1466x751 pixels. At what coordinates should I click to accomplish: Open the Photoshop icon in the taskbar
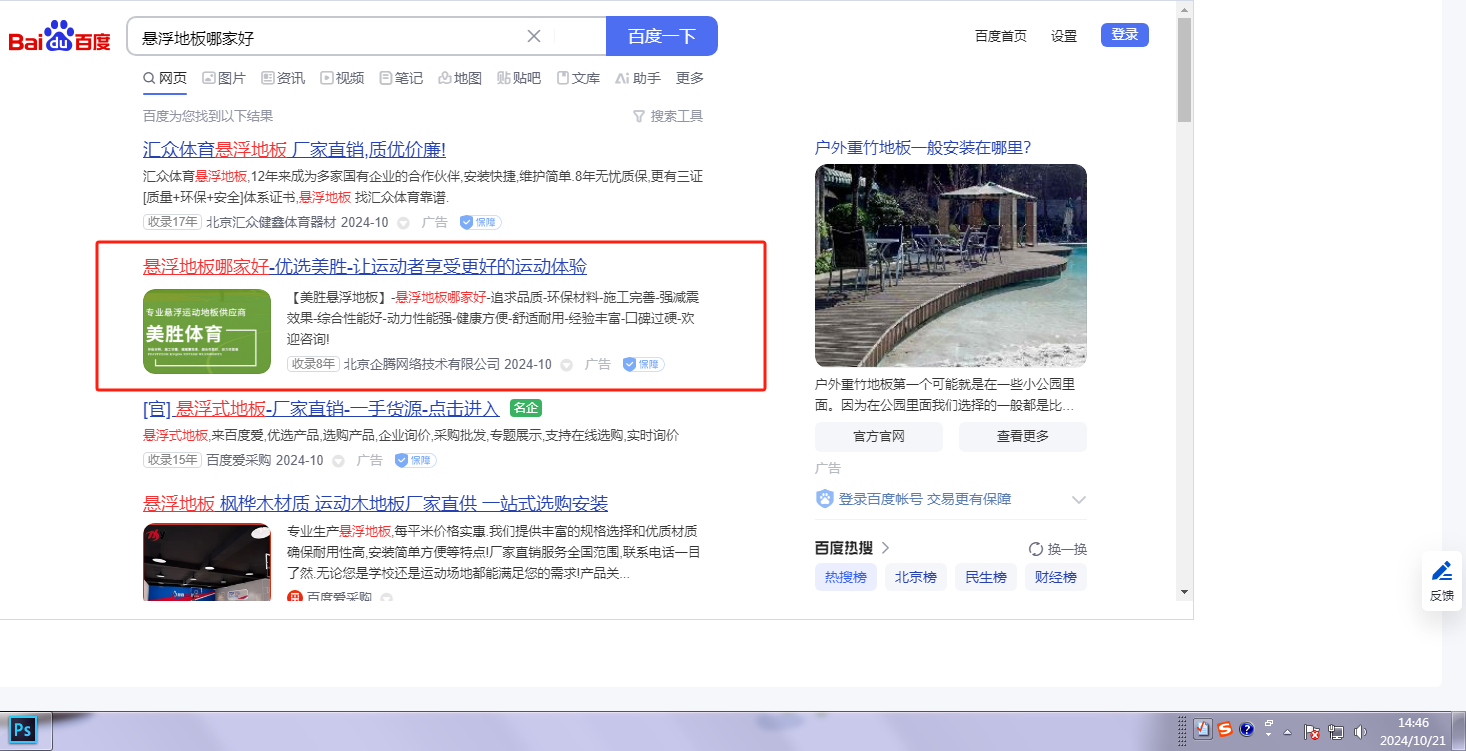tap(22, 730)
